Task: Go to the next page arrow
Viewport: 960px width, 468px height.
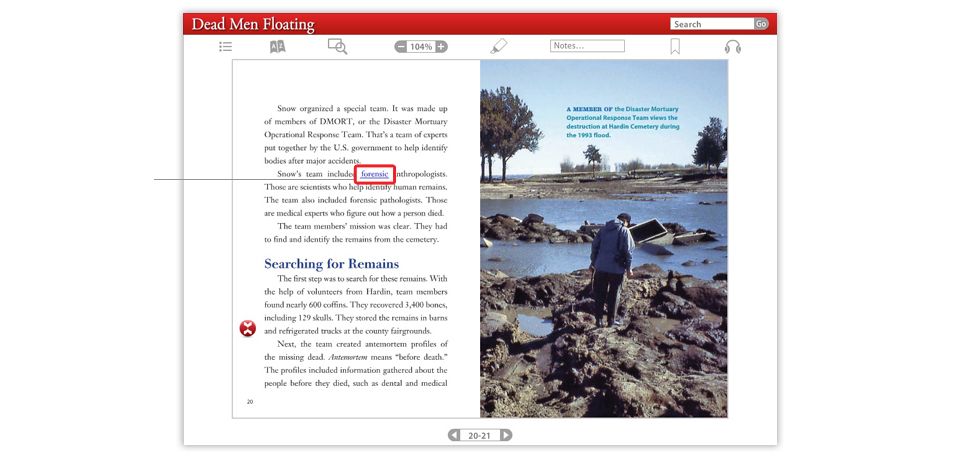Action: [506, 436]
